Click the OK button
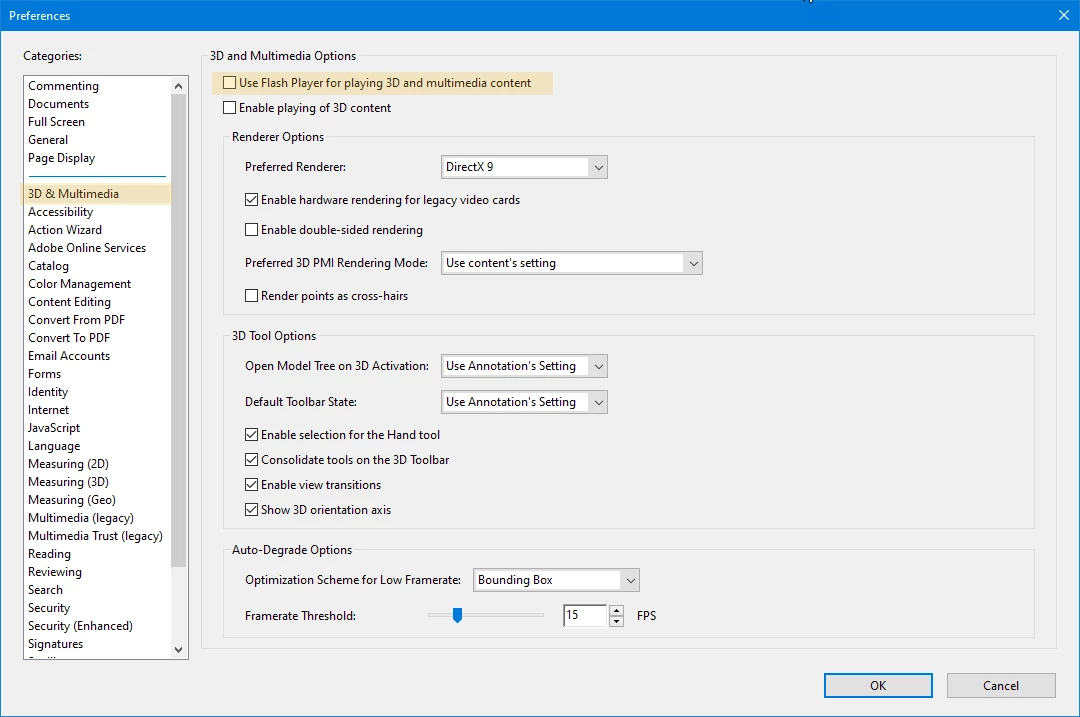 [877, 685]
